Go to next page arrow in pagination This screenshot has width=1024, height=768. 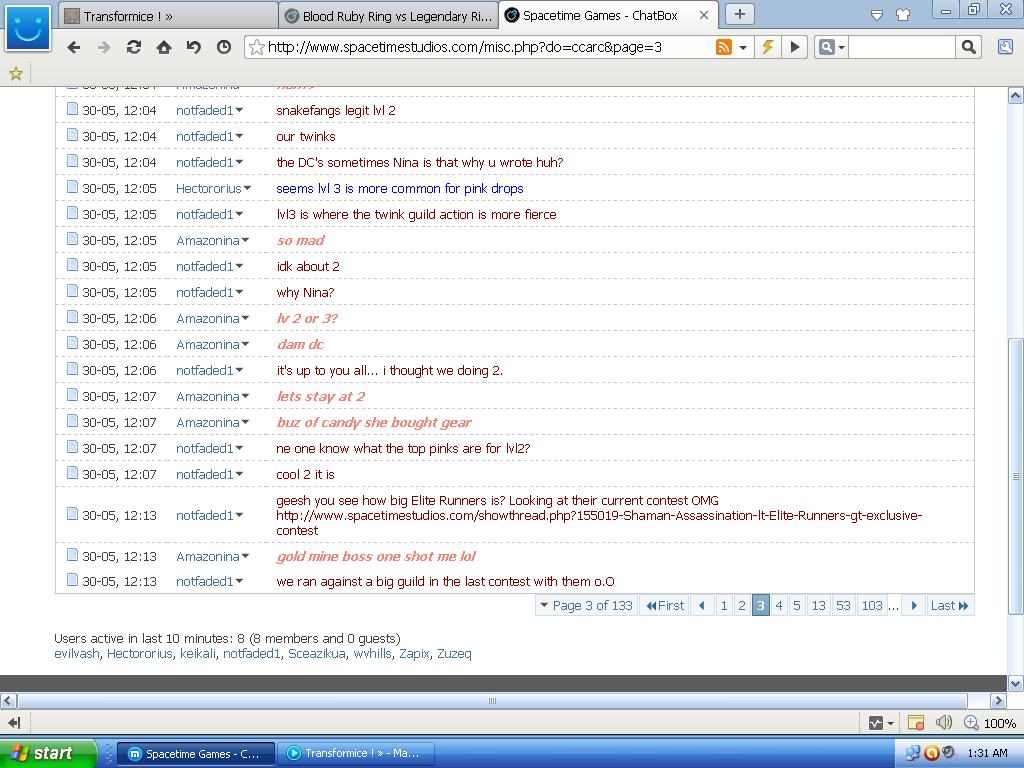click(914, 605)
